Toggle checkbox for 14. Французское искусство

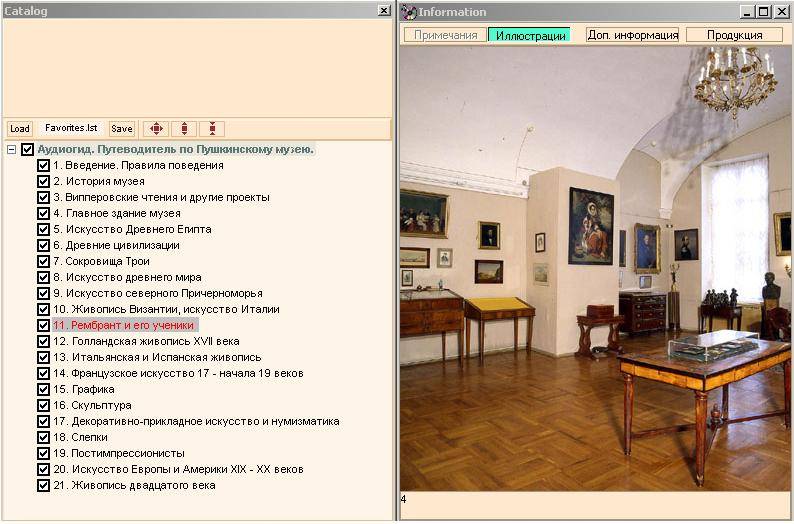[44, 373]
